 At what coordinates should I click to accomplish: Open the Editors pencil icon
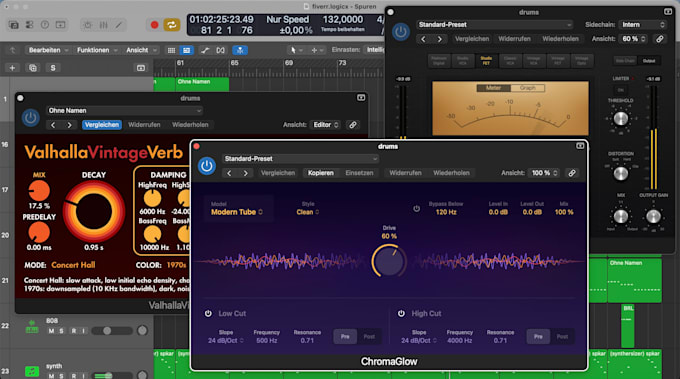pyautogui.click(x=118, y=25)
